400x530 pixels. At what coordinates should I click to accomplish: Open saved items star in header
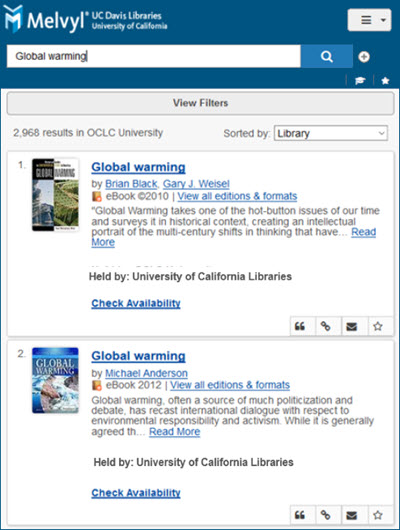385,81
